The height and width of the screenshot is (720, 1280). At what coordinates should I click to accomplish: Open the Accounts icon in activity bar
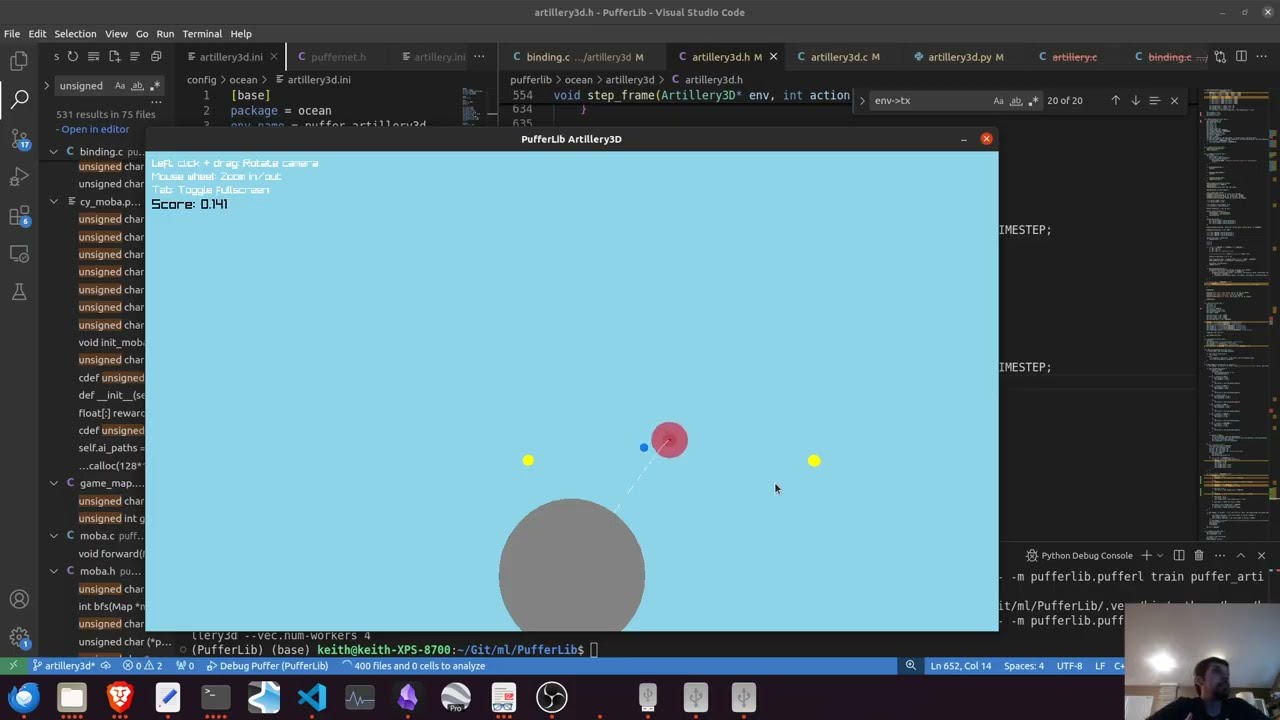[x=19, y=600]
